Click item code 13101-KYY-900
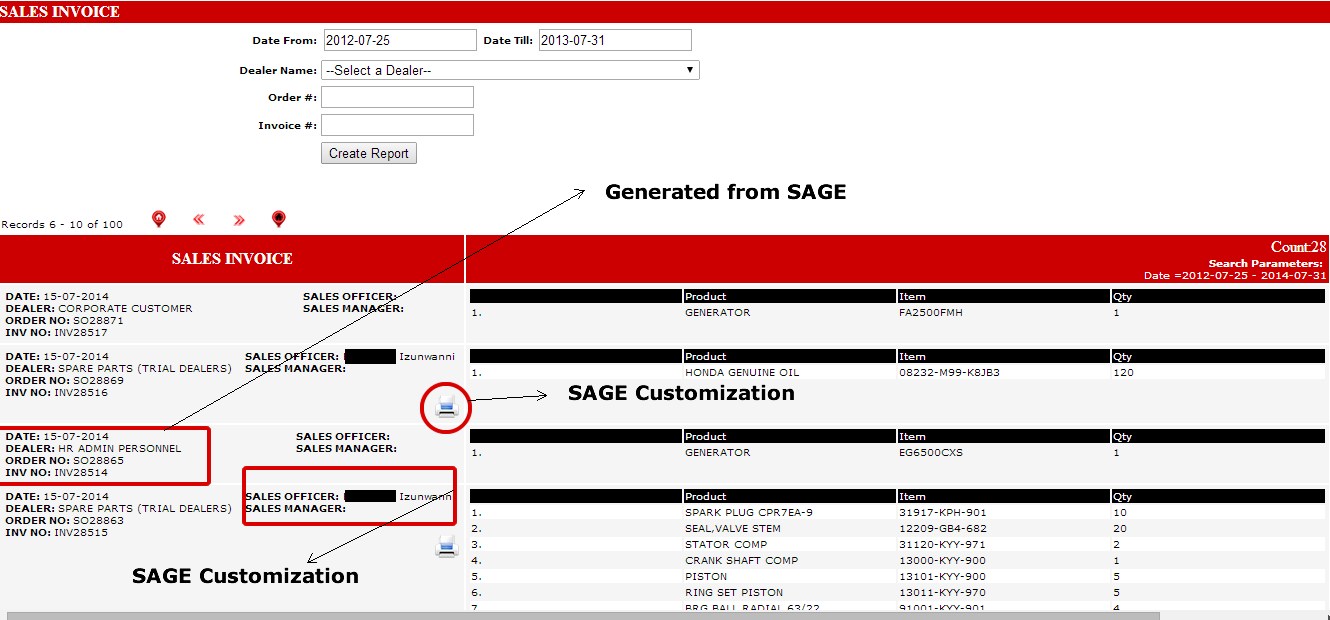Viewport: 1330px width, 620px height. pyautogui.click(x=943, y=576)
